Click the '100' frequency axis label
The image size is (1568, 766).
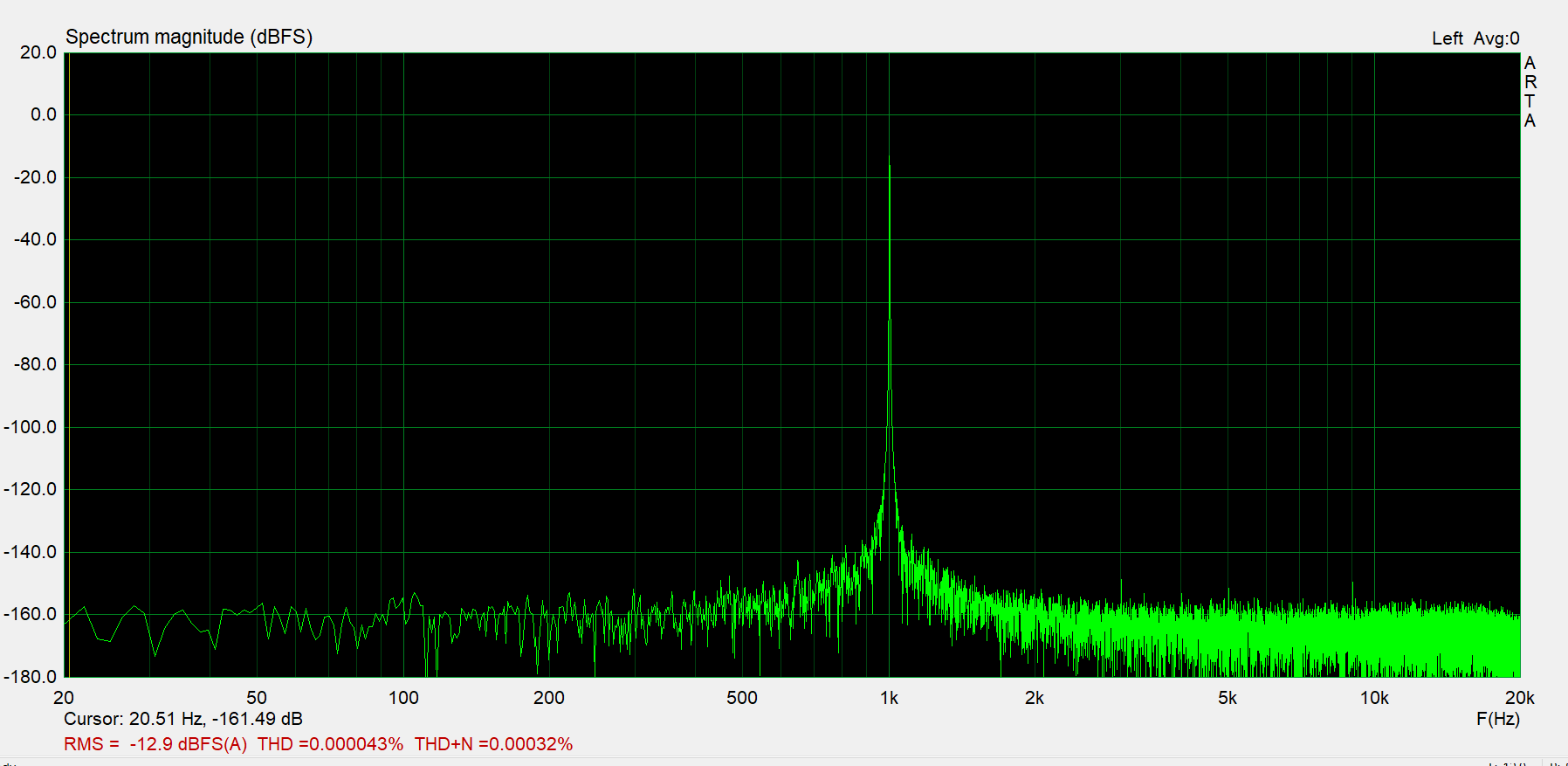pyautogui.click(x=403, y=698)
